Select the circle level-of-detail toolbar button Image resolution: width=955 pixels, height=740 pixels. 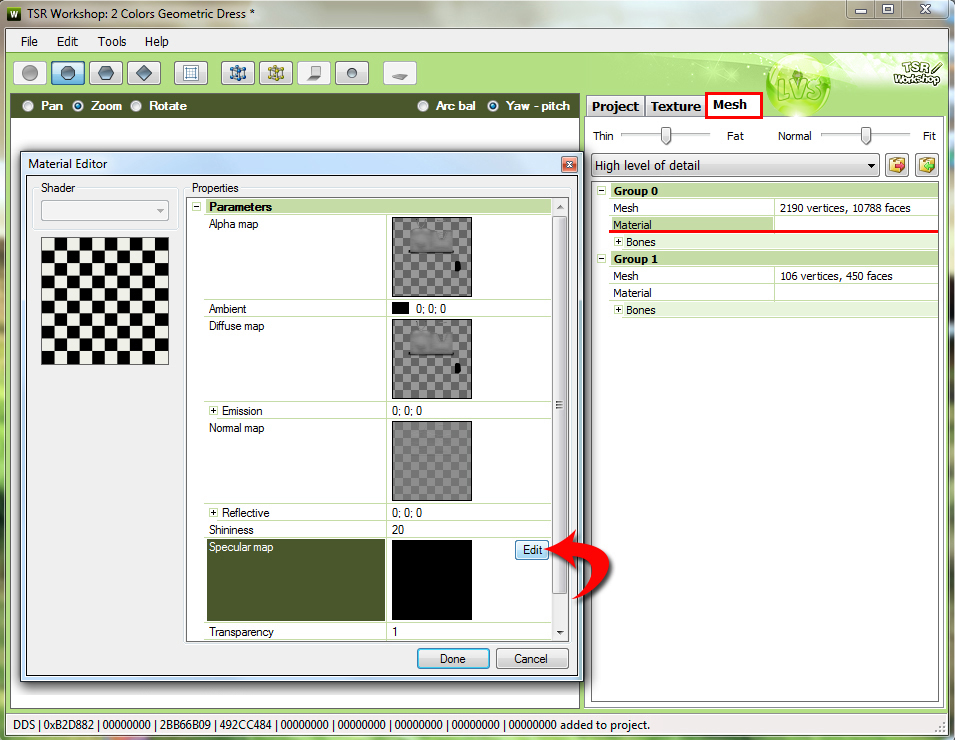click(30, 73)
